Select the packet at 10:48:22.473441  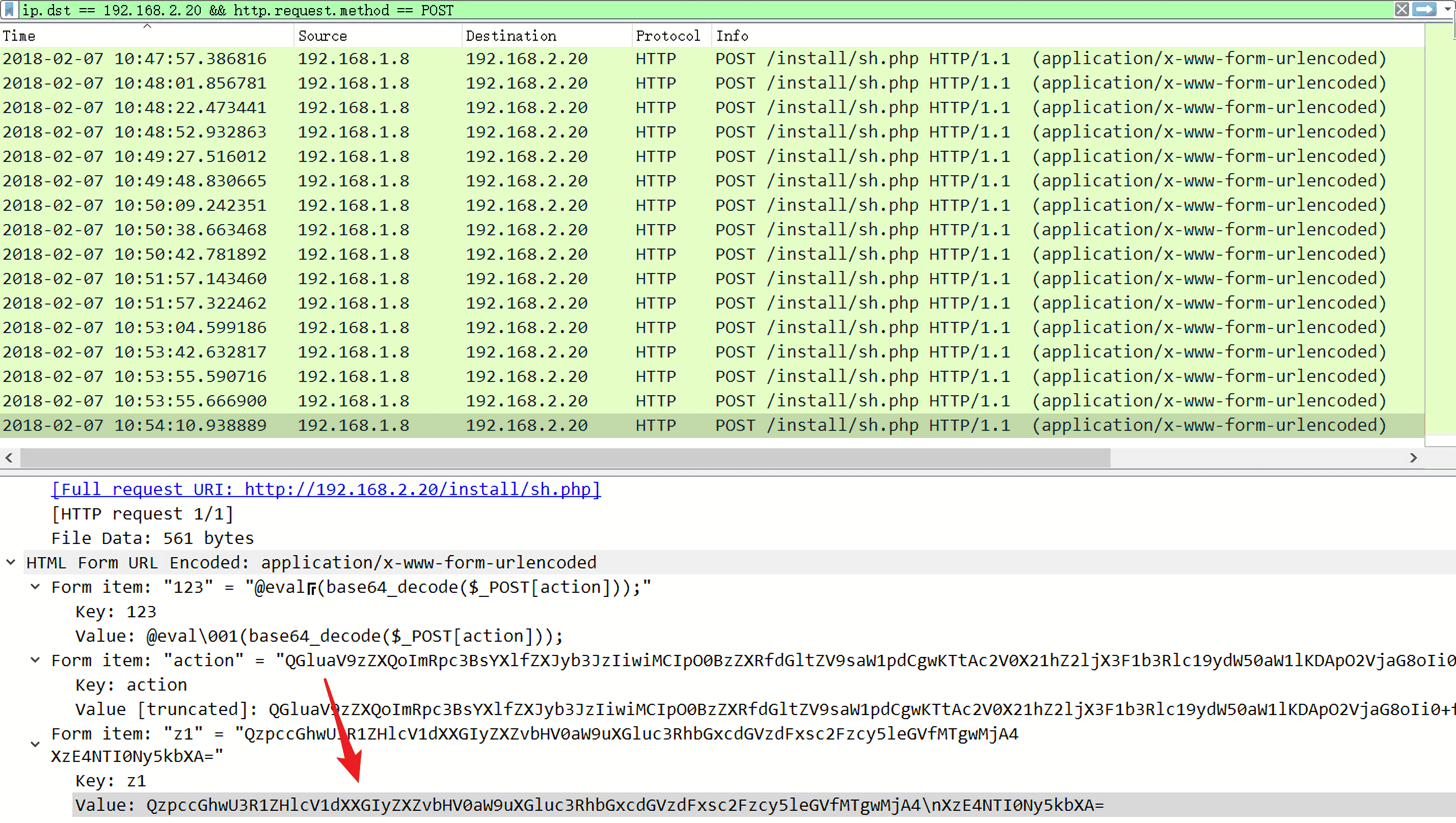click(712, 107)
